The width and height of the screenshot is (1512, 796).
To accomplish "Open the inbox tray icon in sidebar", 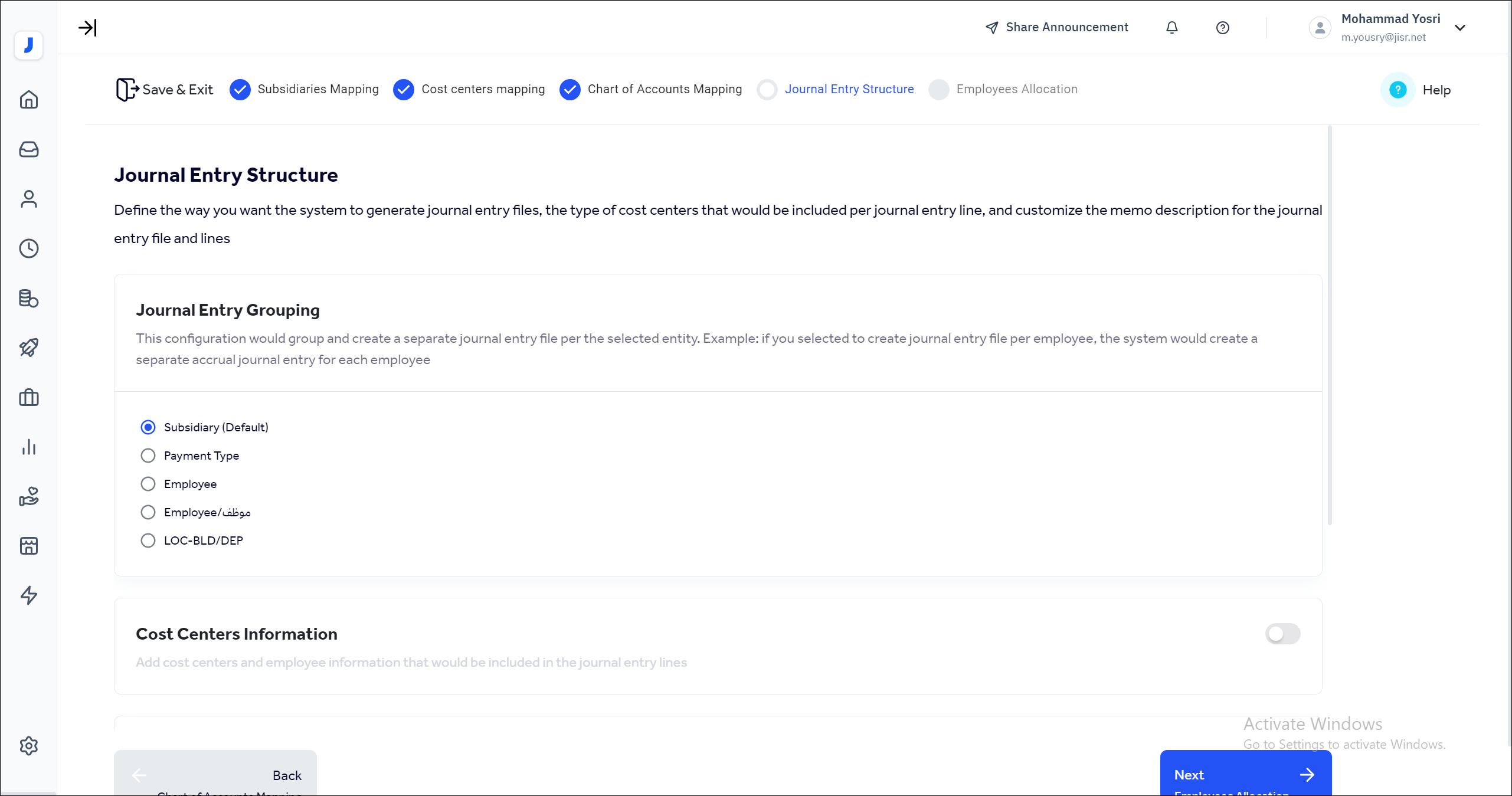I will pos(28,149).
